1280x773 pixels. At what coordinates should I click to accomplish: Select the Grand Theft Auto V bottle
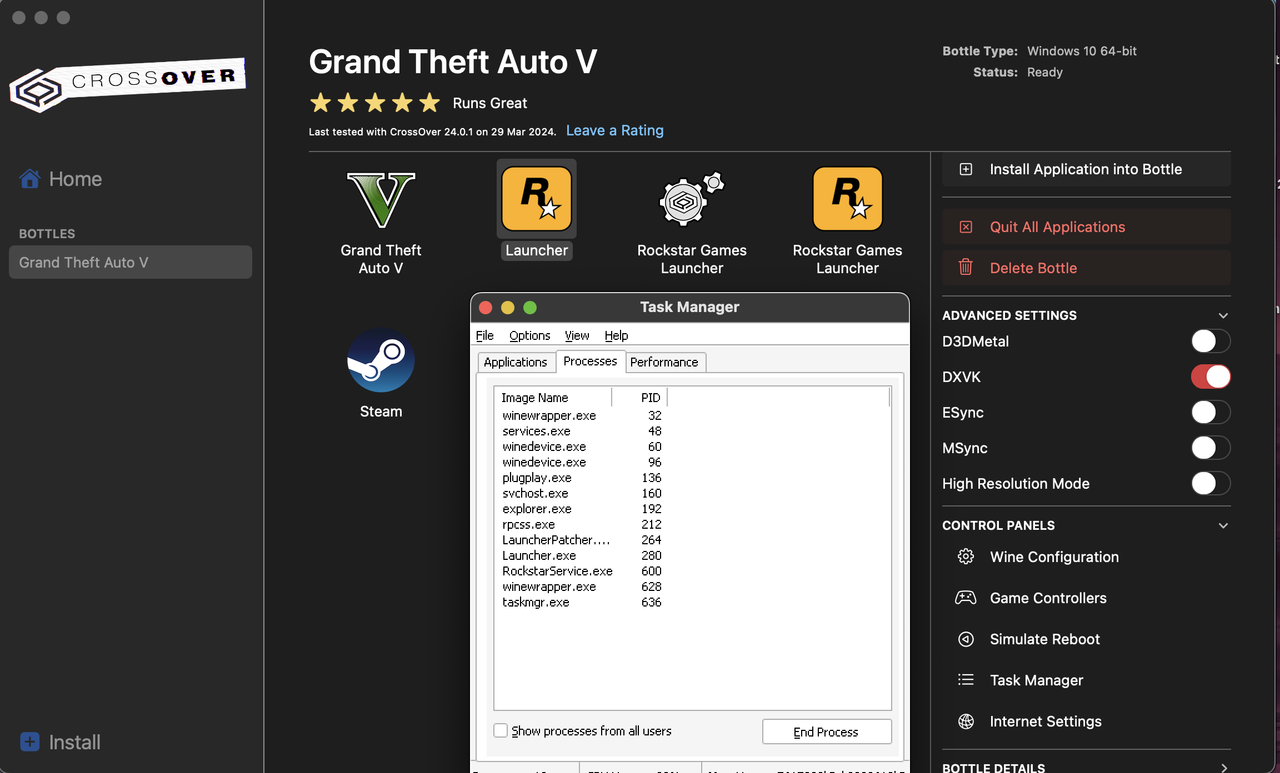pyautogui.click(x=130, y=262)
